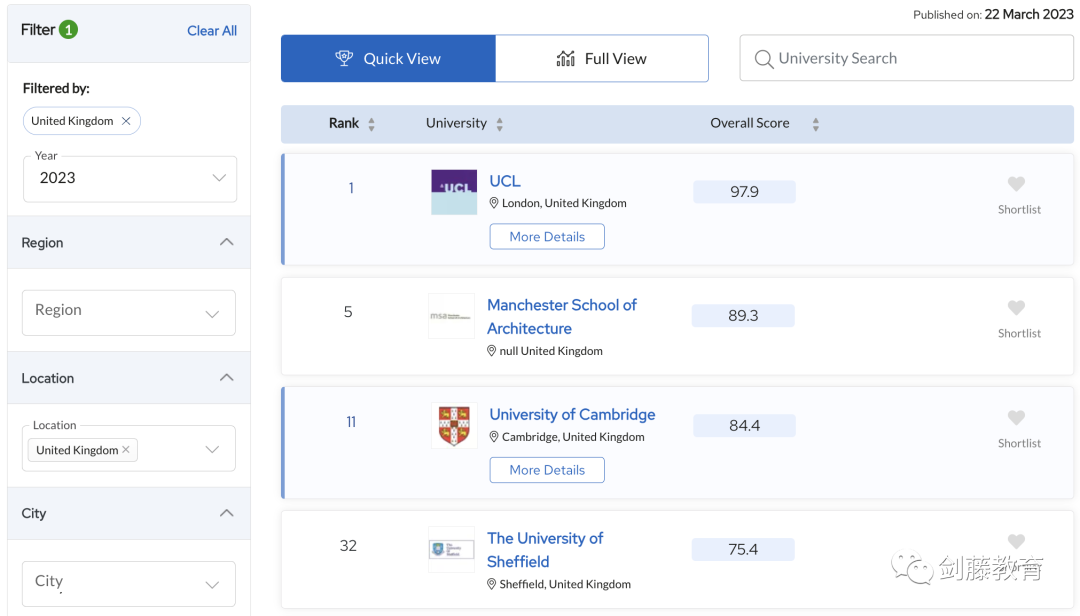Click 'Sheffield, United Kingdom' location text
This screenshot has height=616, width=1080.
(x=565, y=584)
